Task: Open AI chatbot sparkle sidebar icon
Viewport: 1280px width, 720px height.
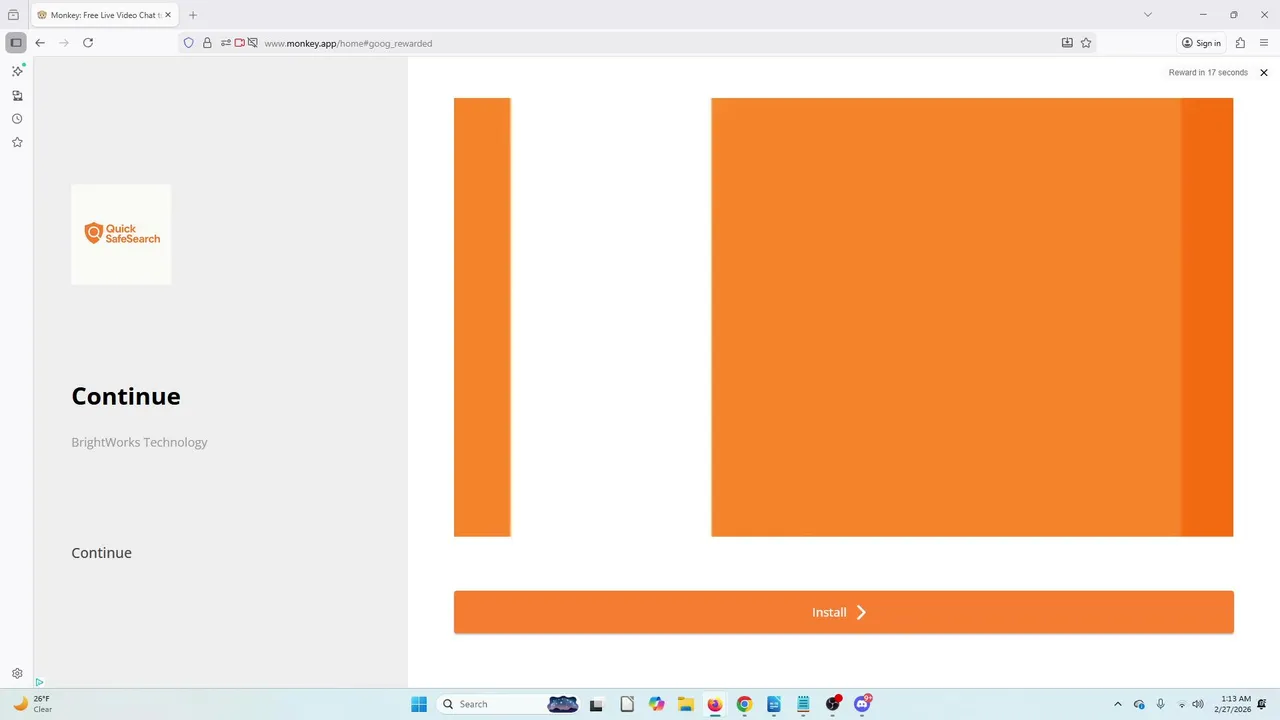Action: tap(17, 71)
